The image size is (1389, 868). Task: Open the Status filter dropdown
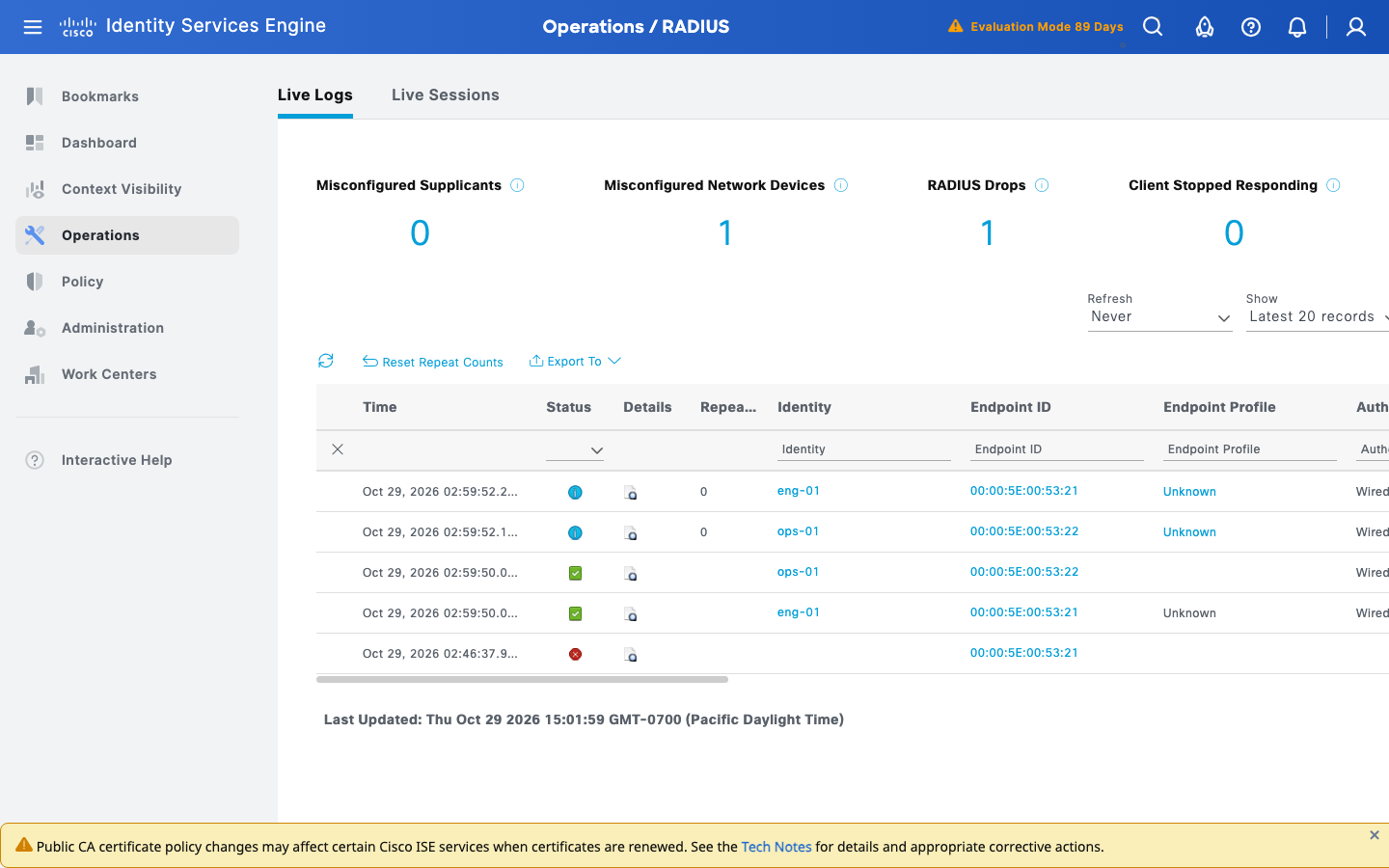click(575, 450)
